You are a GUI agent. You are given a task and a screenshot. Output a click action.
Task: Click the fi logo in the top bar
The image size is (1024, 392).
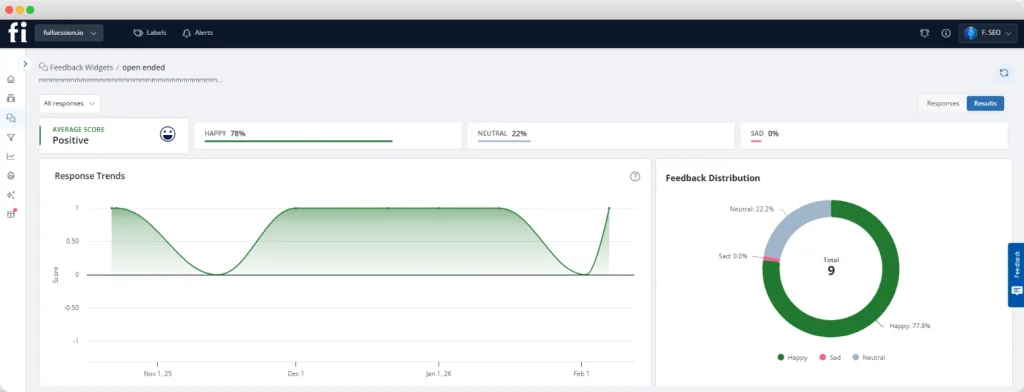(17, 33)
